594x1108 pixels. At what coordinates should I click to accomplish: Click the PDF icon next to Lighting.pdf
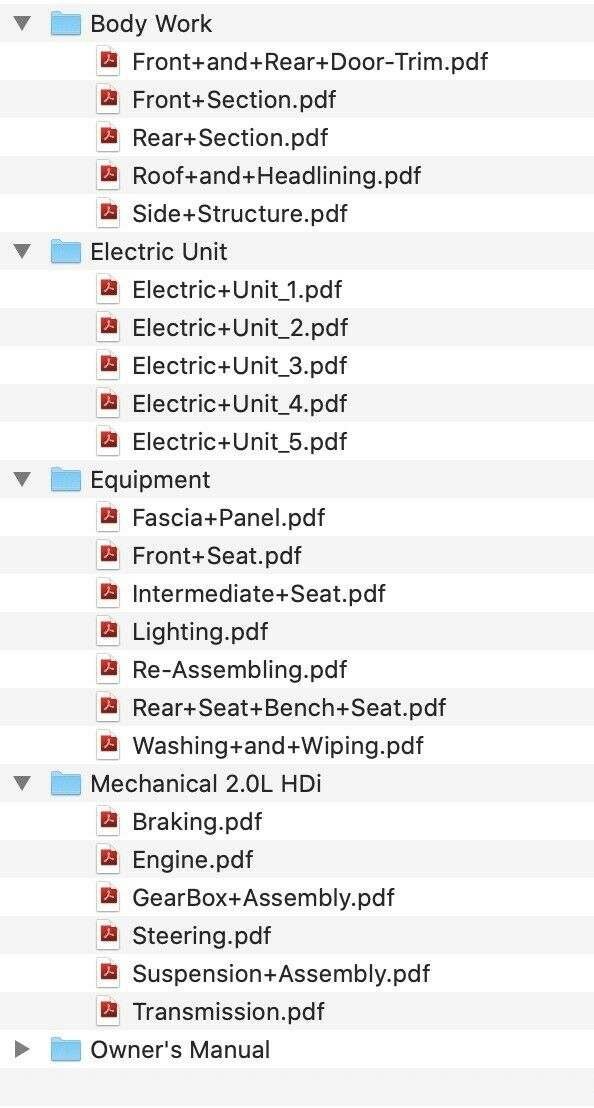pyautogui.click(x=108, y=631)
